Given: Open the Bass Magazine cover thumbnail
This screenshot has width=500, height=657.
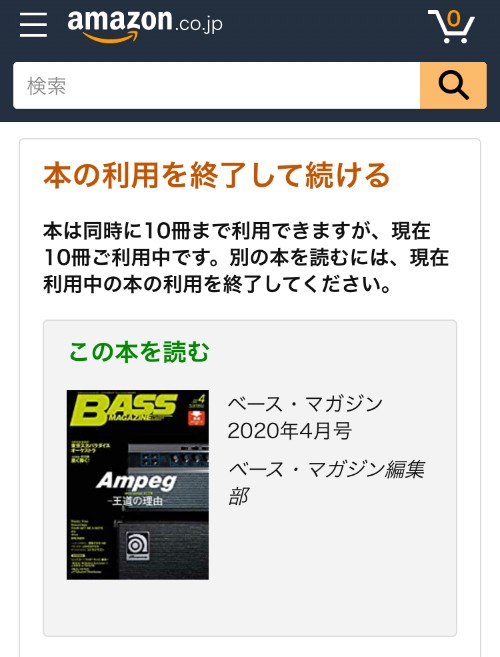Looking at the screenshot, I should click(138, 485).
